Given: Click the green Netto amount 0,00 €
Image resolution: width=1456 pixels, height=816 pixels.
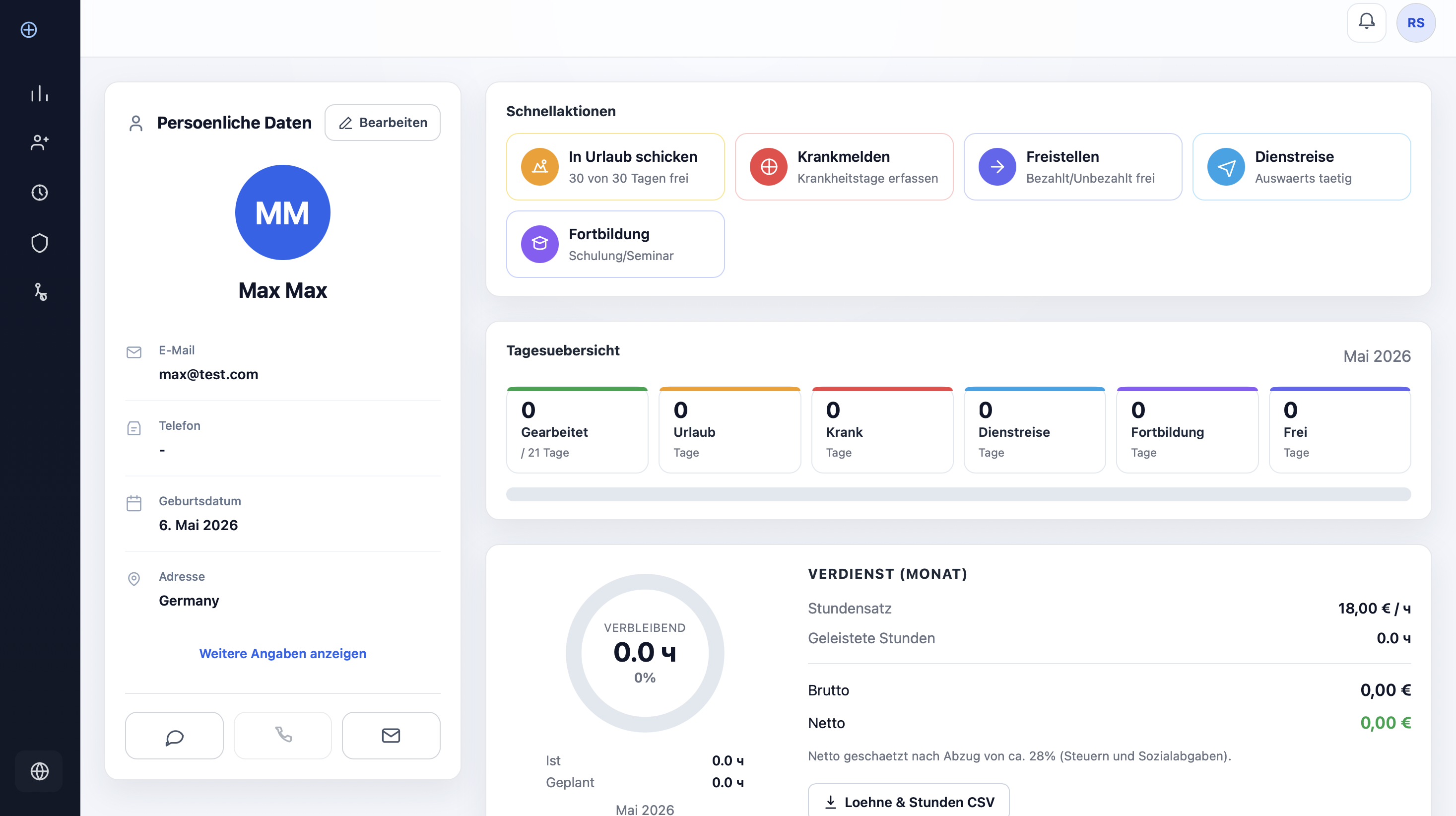Looking at the screenshot, I should [1386, 723].
